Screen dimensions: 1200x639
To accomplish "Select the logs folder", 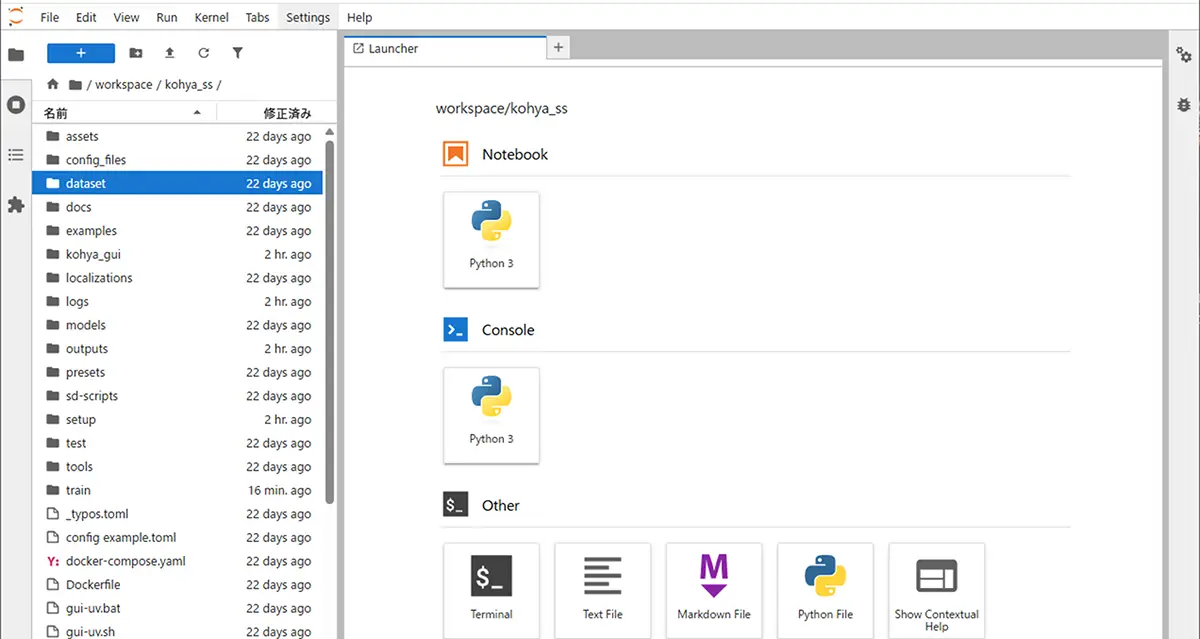I will pyautogui.click(x=179, y=301).
